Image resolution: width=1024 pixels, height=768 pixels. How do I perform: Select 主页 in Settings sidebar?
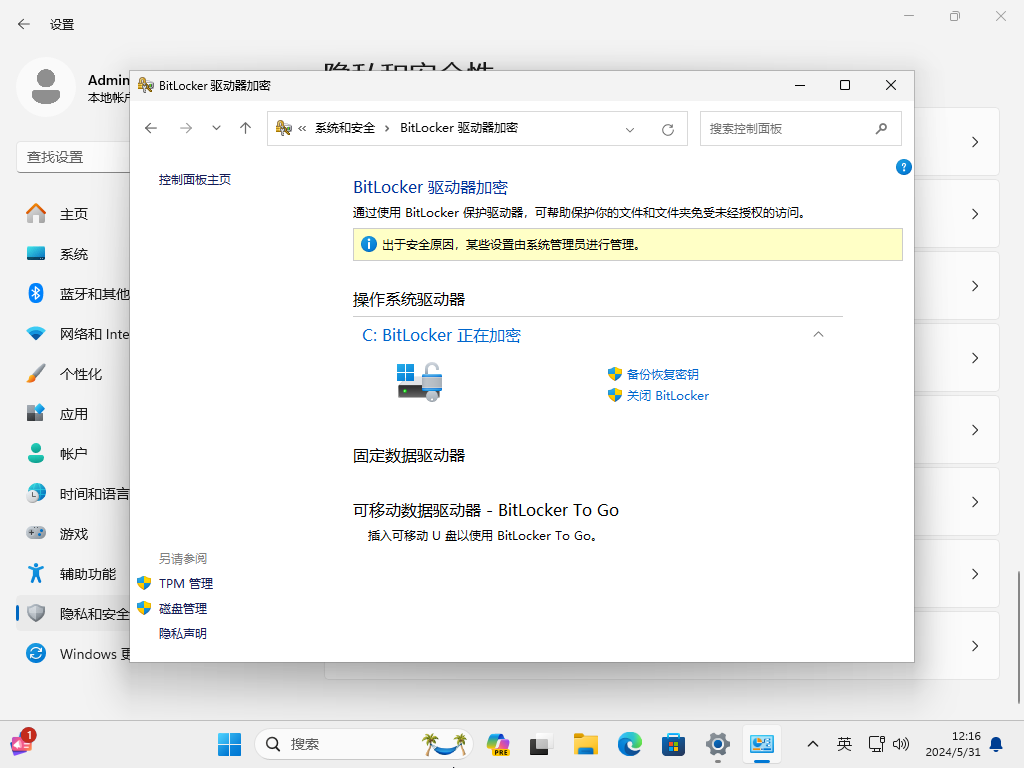tap(74, 214)
